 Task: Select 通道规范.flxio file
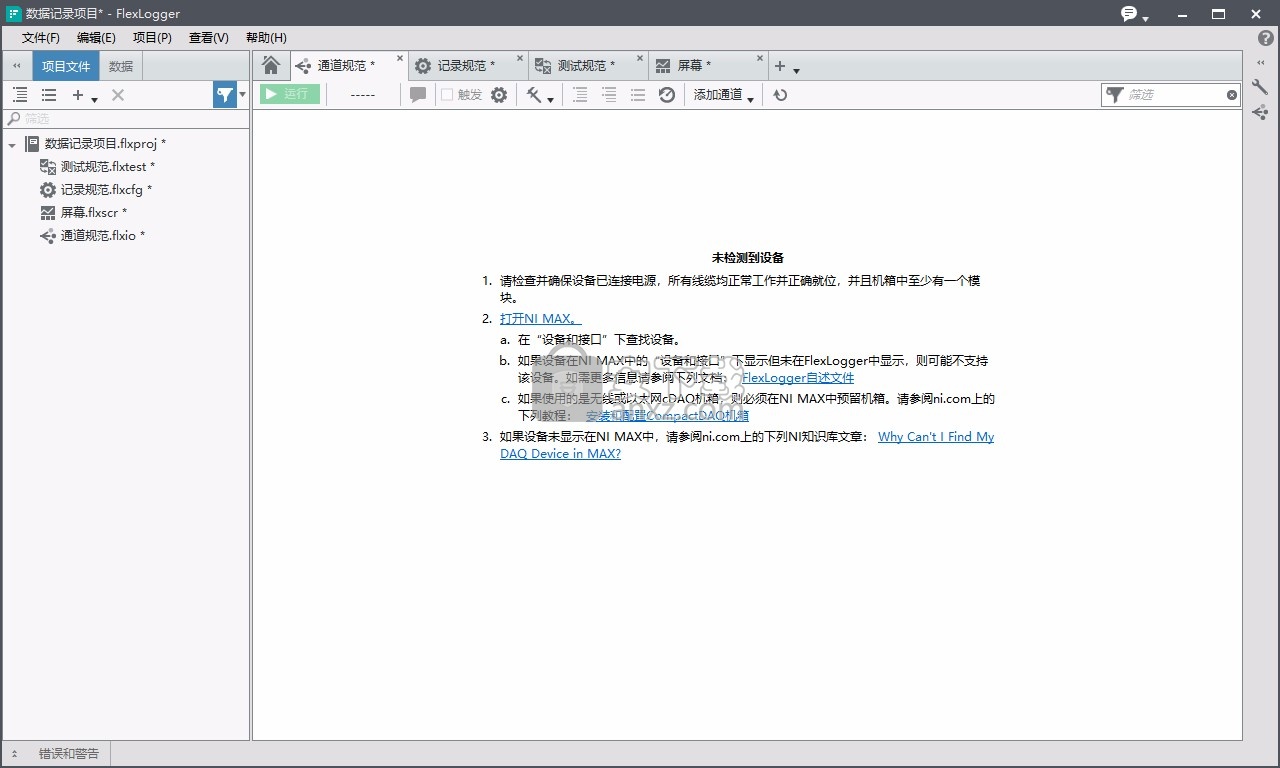click(x=103, y=236)
